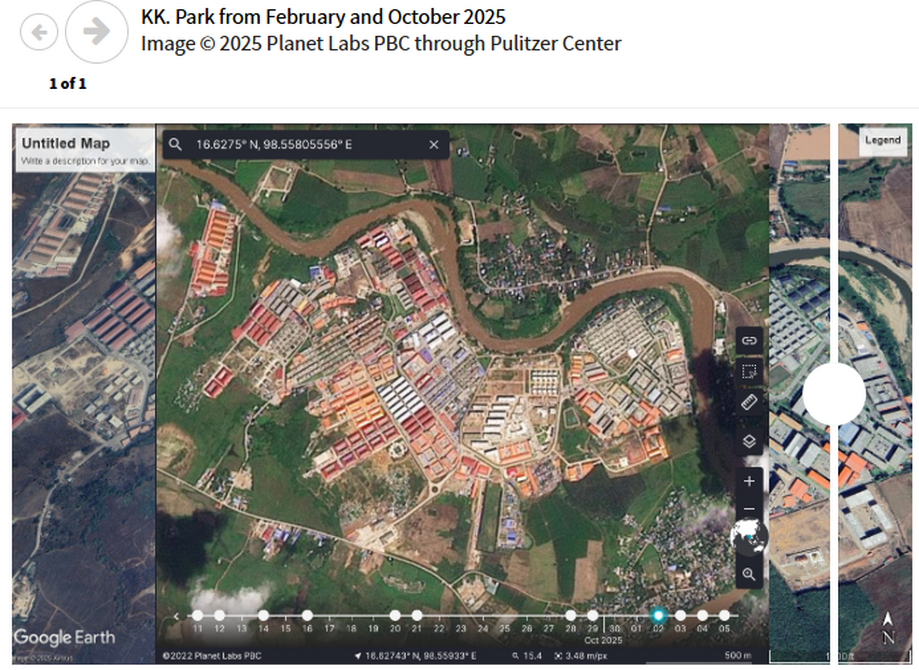This screenshot has height=670, width=919.
Task: Select the timeline dot above 16
Action: click(307, 615)
